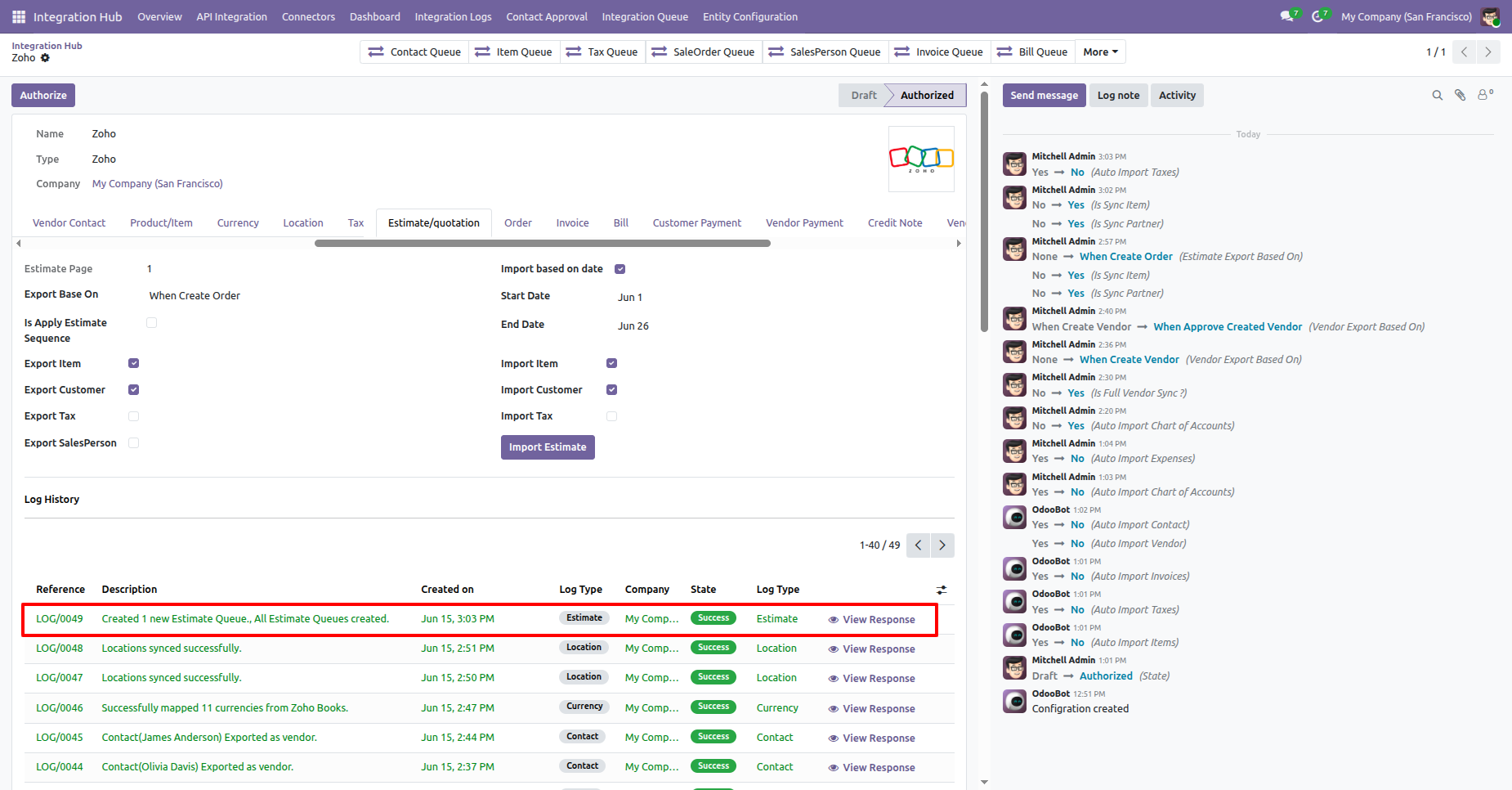Click the gear icon beside Zoho
Screen dimensions: 1512x790
[x=45, y=58]
